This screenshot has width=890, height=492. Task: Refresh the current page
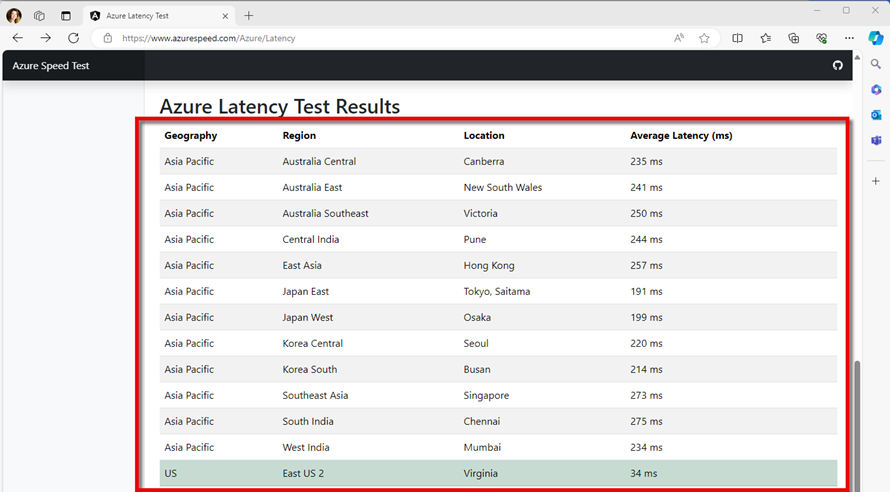click(x=73, y=38)
